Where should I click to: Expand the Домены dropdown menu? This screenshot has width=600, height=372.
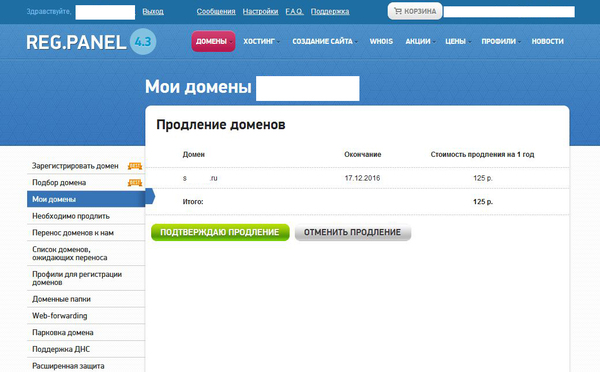pyautogui.click(x=213, y=41)
